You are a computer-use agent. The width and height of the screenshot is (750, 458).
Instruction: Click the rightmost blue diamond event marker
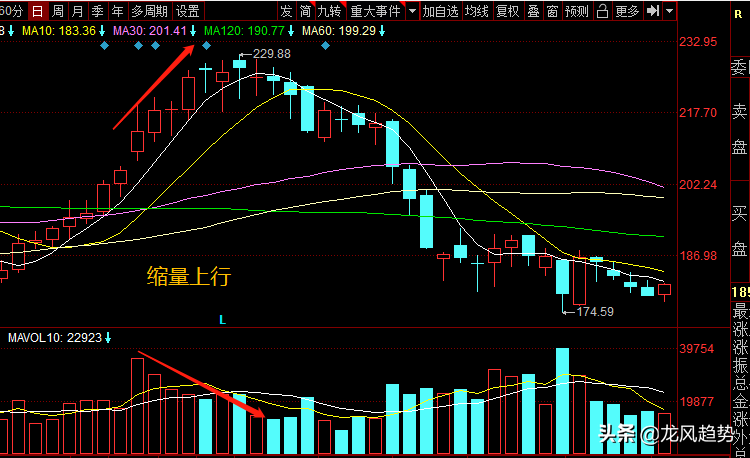pyautogui.click(x=325, y=46)
